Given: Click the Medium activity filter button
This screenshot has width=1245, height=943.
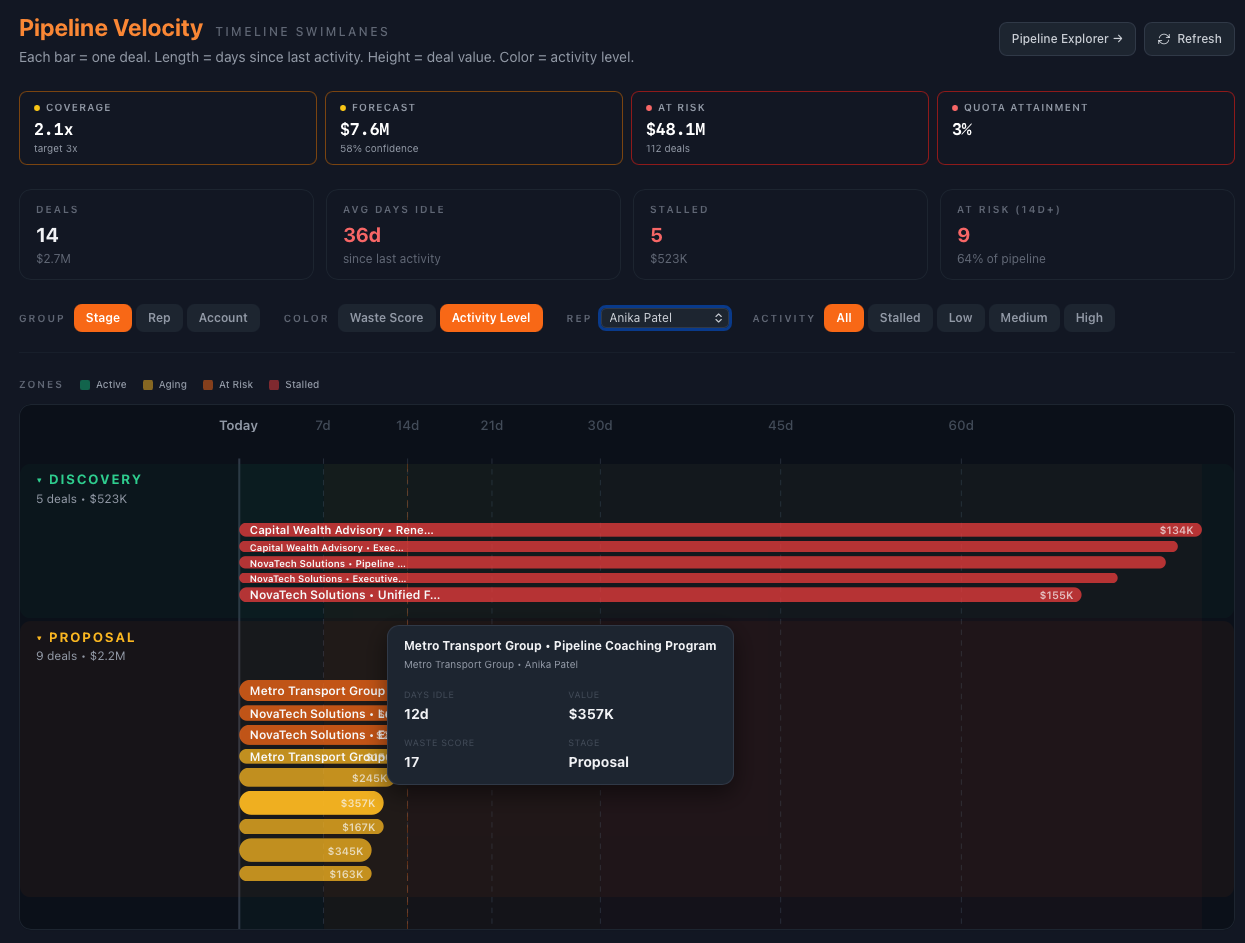Looking at the screenshot, I should (1023, 318).
